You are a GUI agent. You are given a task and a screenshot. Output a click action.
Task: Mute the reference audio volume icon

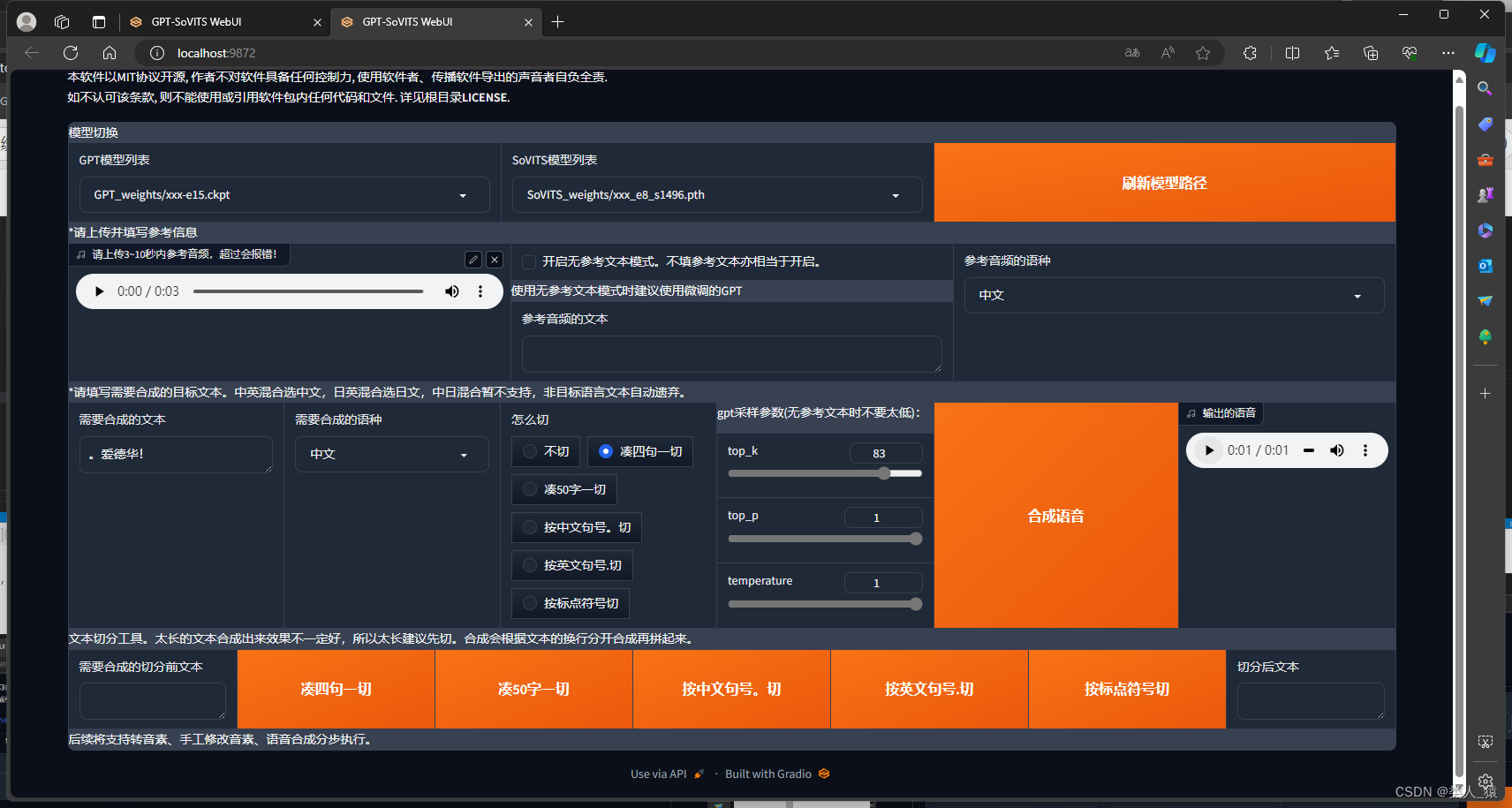pos(452,291)
